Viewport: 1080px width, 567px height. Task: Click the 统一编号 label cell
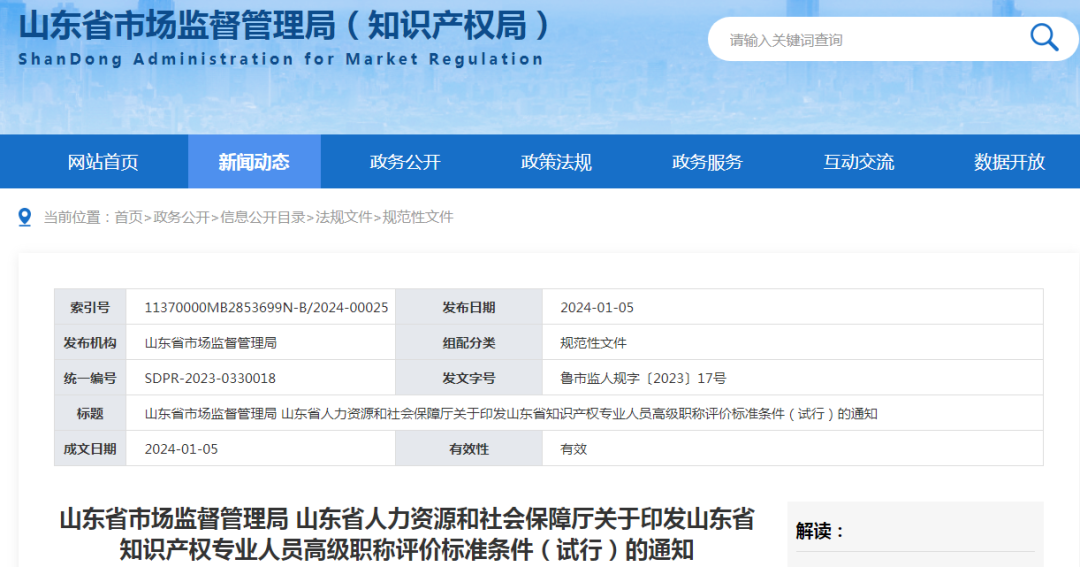click(90, 378)
